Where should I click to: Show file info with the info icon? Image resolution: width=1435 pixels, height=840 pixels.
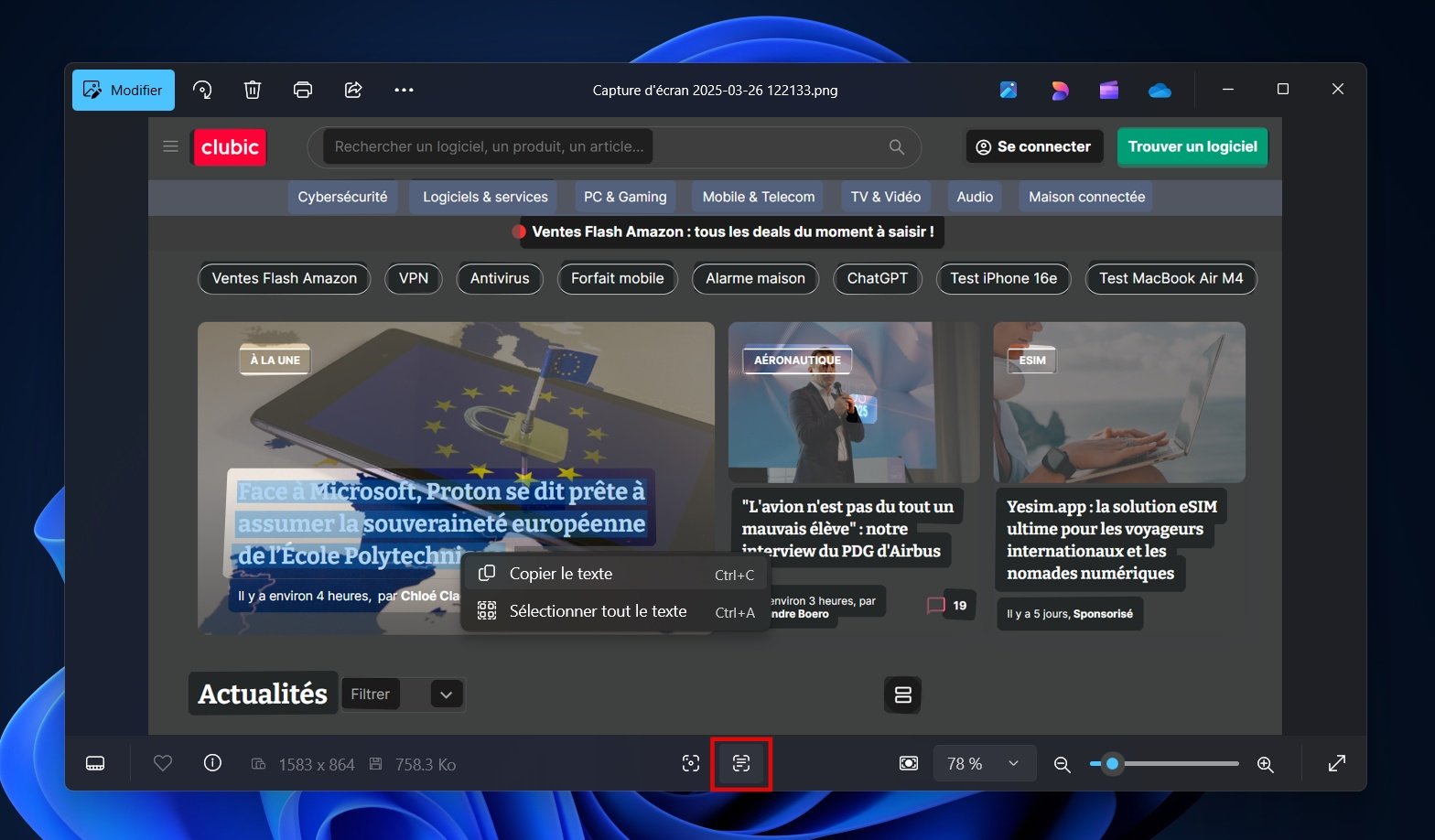click(x=212, y=763)
